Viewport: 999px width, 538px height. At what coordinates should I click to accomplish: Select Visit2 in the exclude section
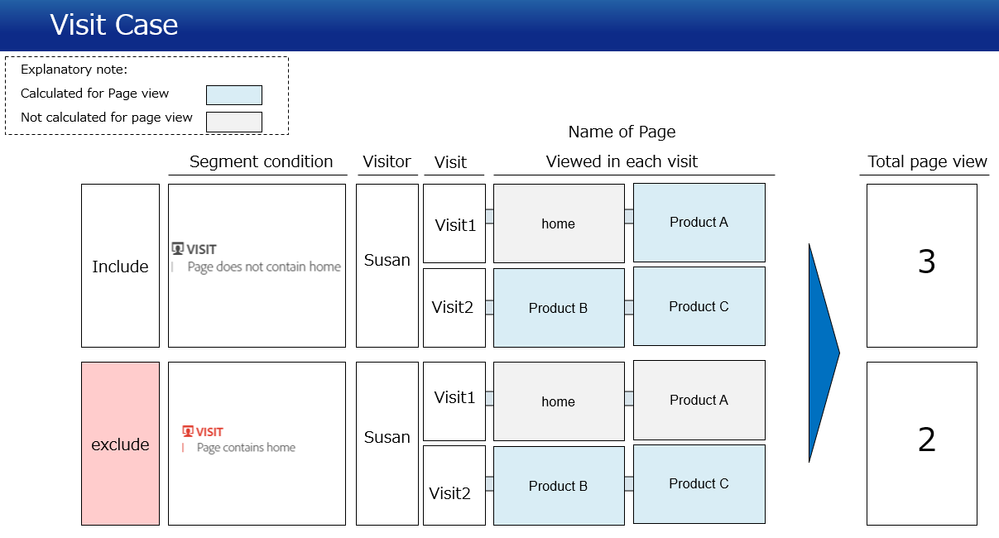(454, 486)
